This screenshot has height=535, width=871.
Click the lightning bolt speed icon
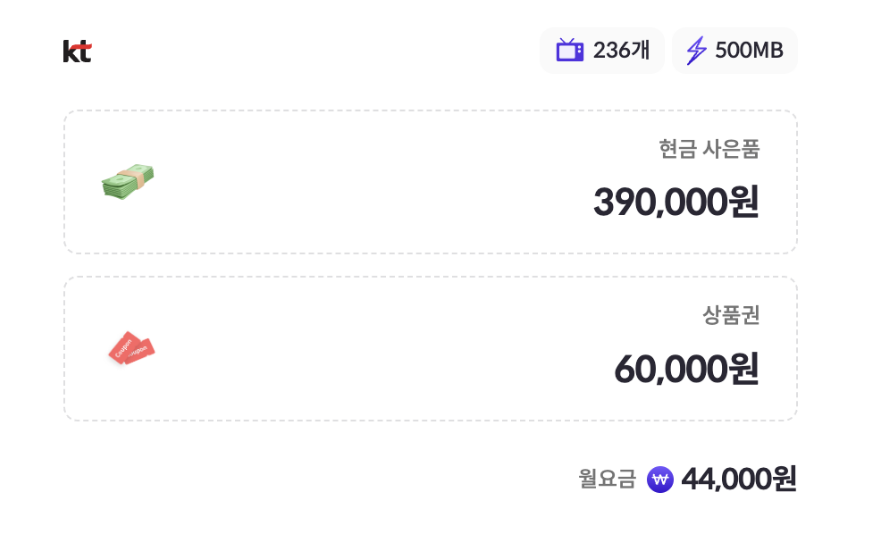pyautogui.click(x=696, y=50)
